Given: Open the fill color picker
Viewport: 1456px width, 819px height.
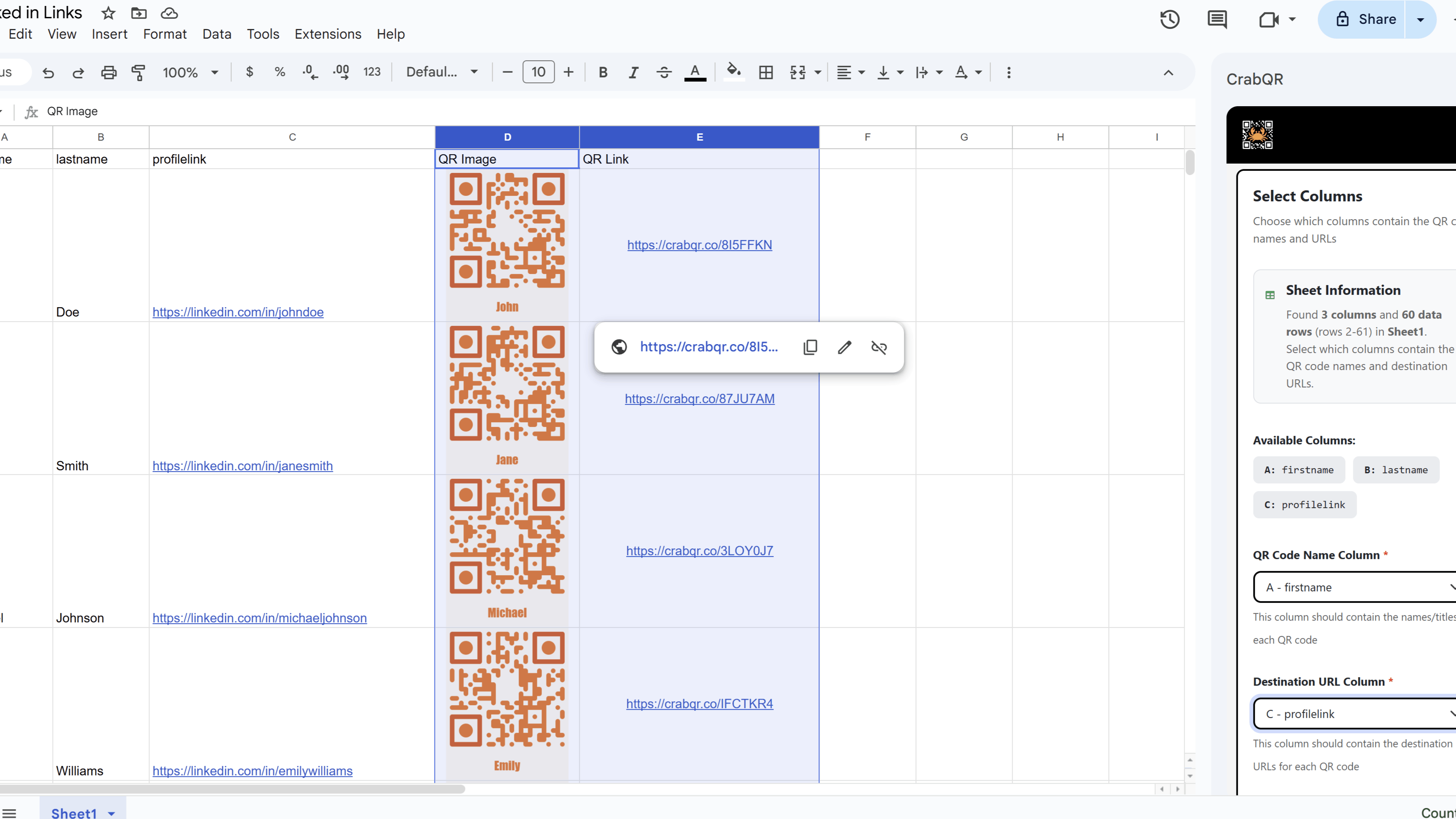Looking at the screenshot, I should pyautogui.click(x=733, y=71).
